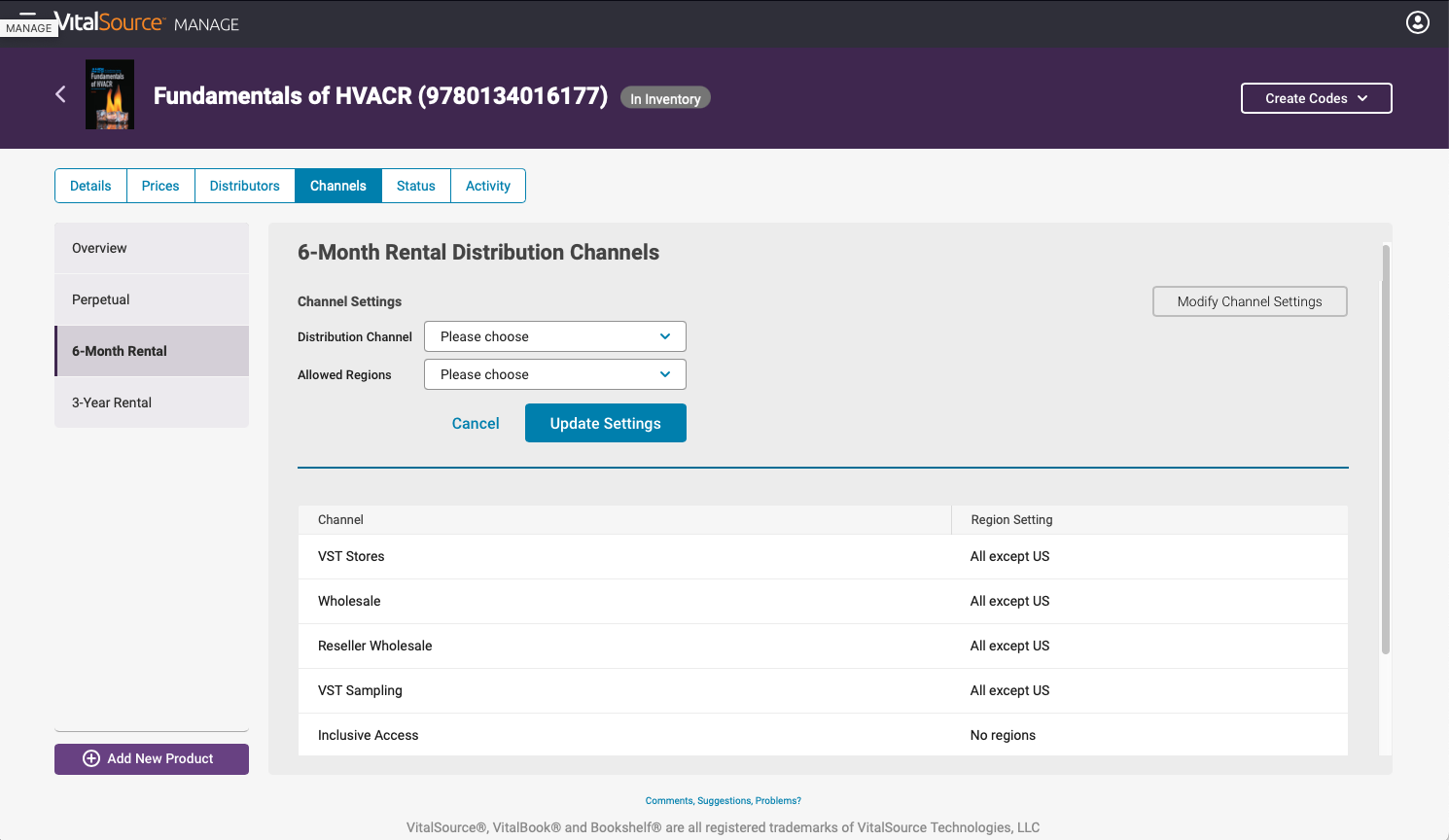Switch to the Prices tab

click(160, 186)
